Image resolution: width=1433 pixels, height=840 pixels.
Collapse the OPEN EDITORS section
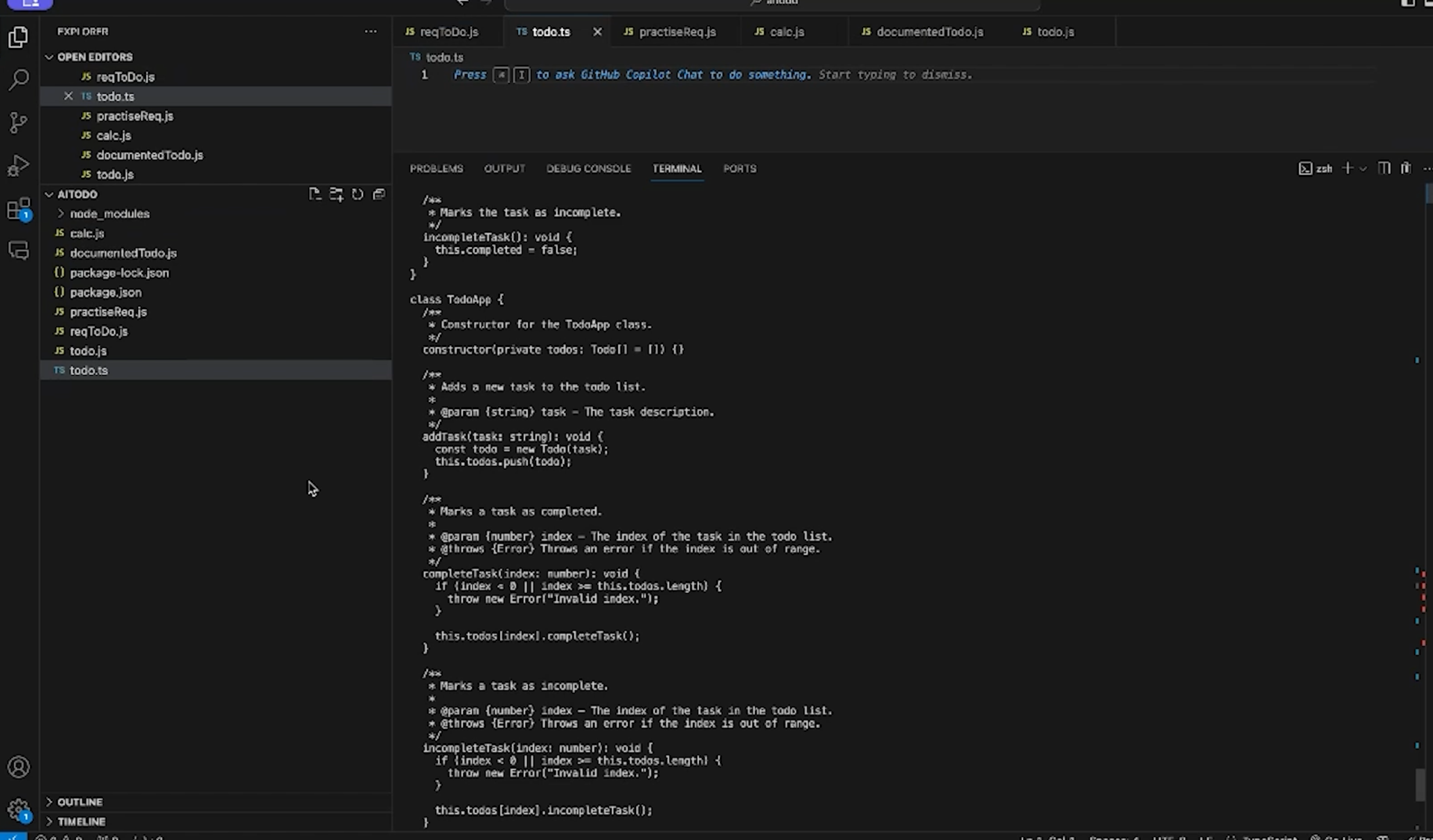[x=94, y=57]
